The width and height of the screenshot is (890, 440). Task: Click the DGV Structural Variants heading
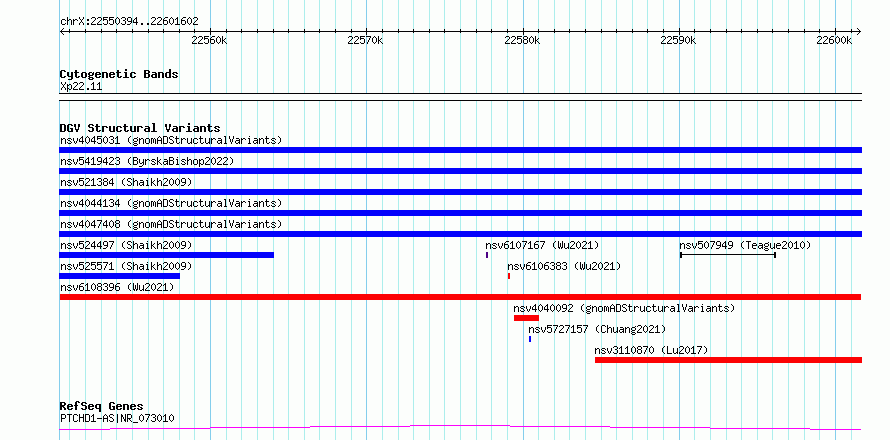coord(140,128)
